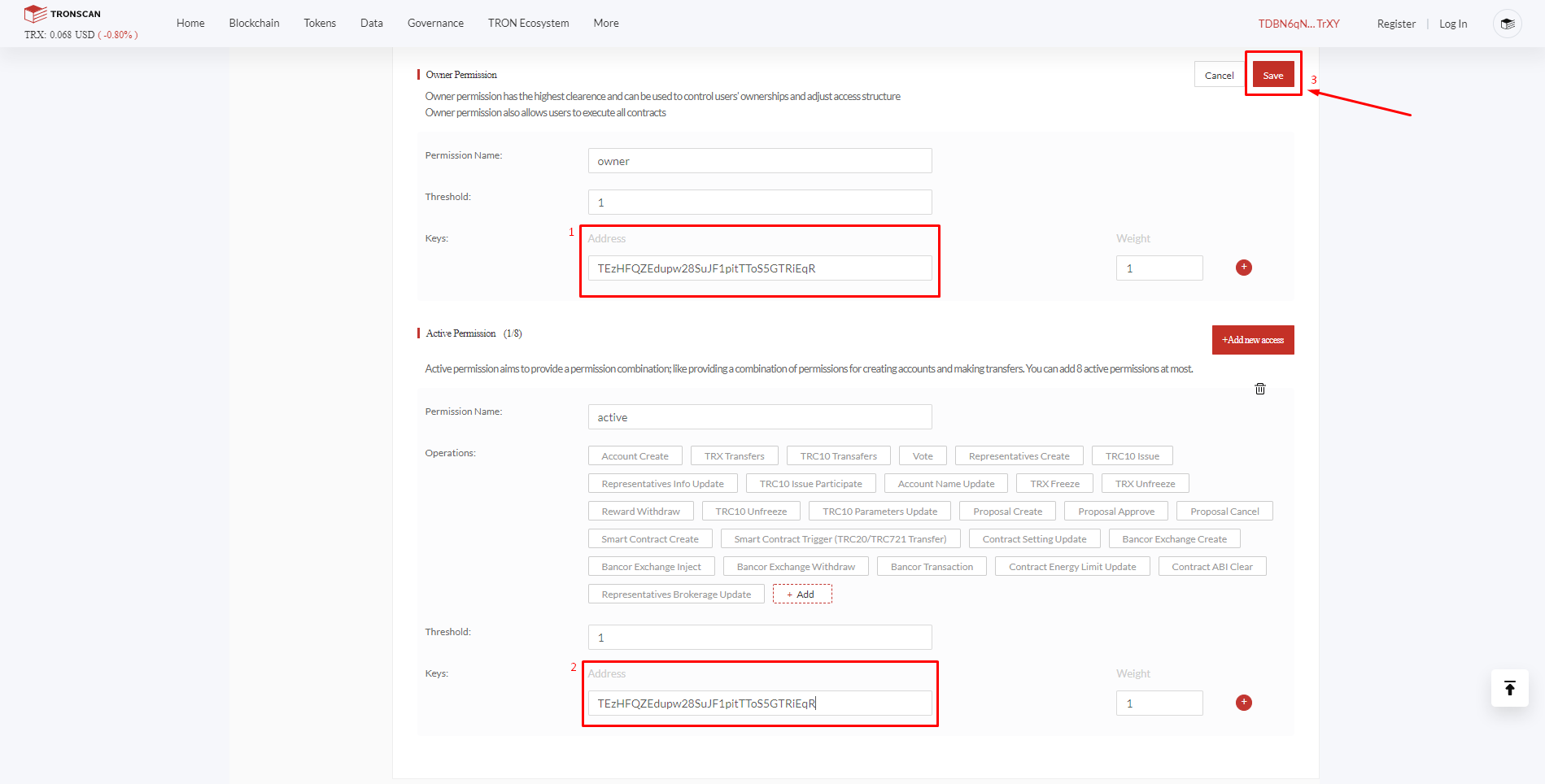Cancel the permission changes
The image size is (1545, 784).
pos(1220,75)
